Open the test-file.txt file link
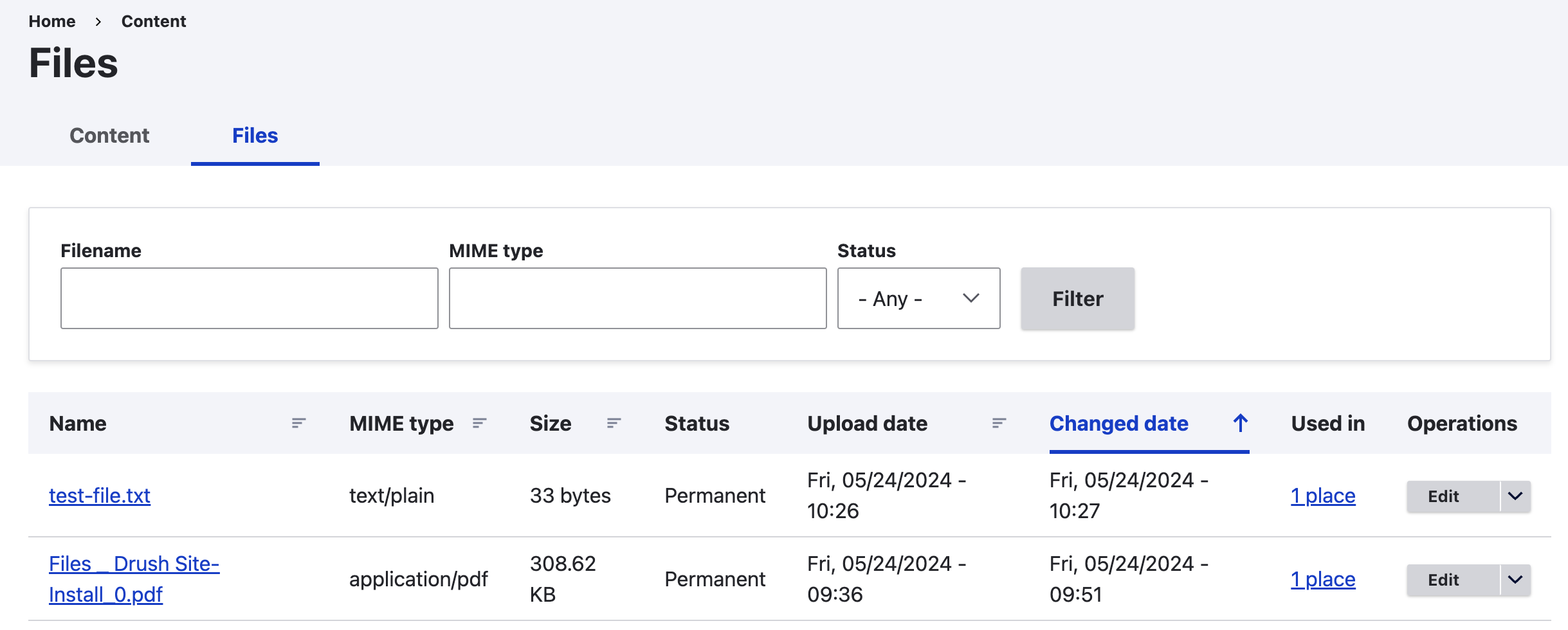 coord(100,496)
